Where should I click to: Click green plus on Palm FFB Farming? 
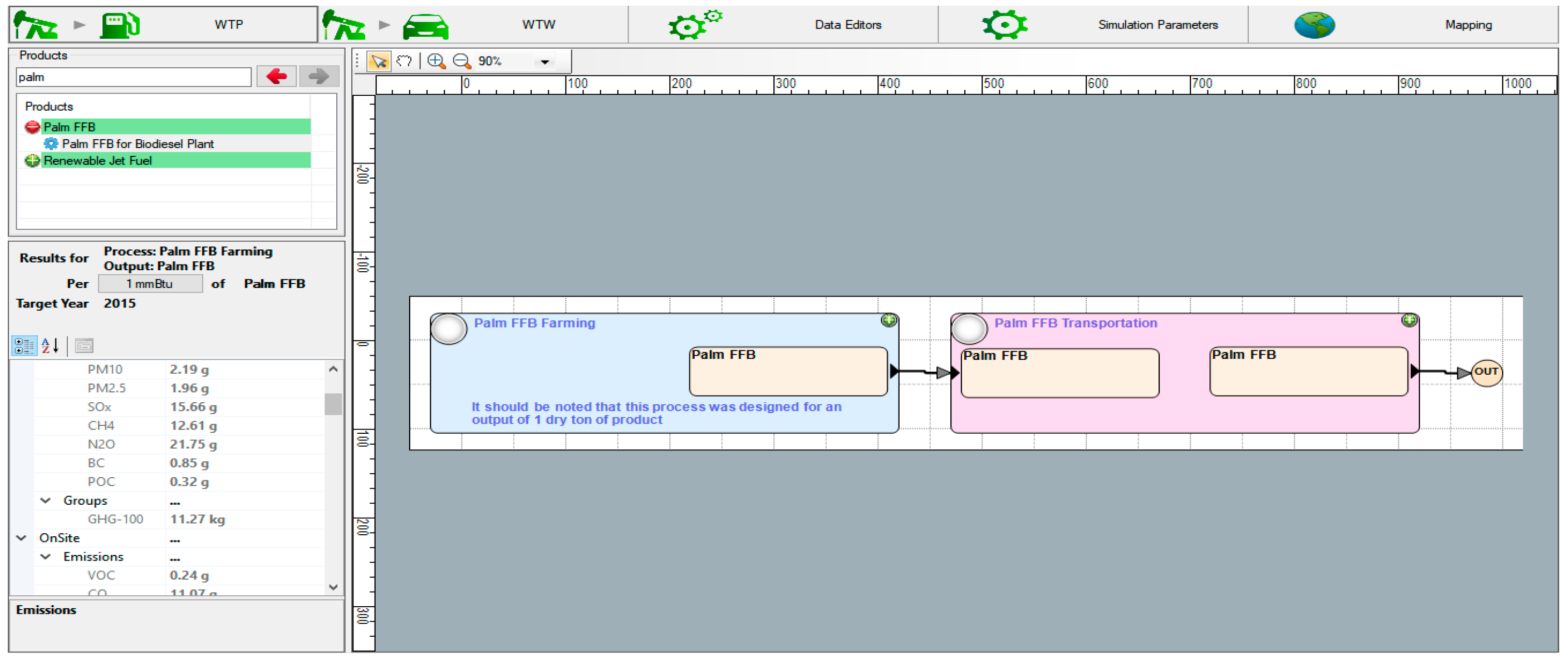click(888, 320)
